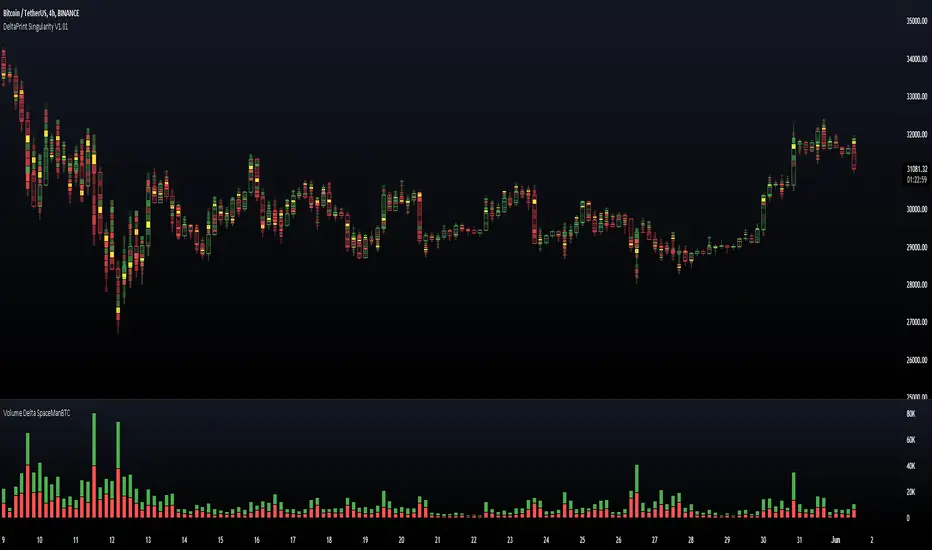The image size is (932, 550).
Task: Click the 32000.00 price axis label
Action: (917, 134)
